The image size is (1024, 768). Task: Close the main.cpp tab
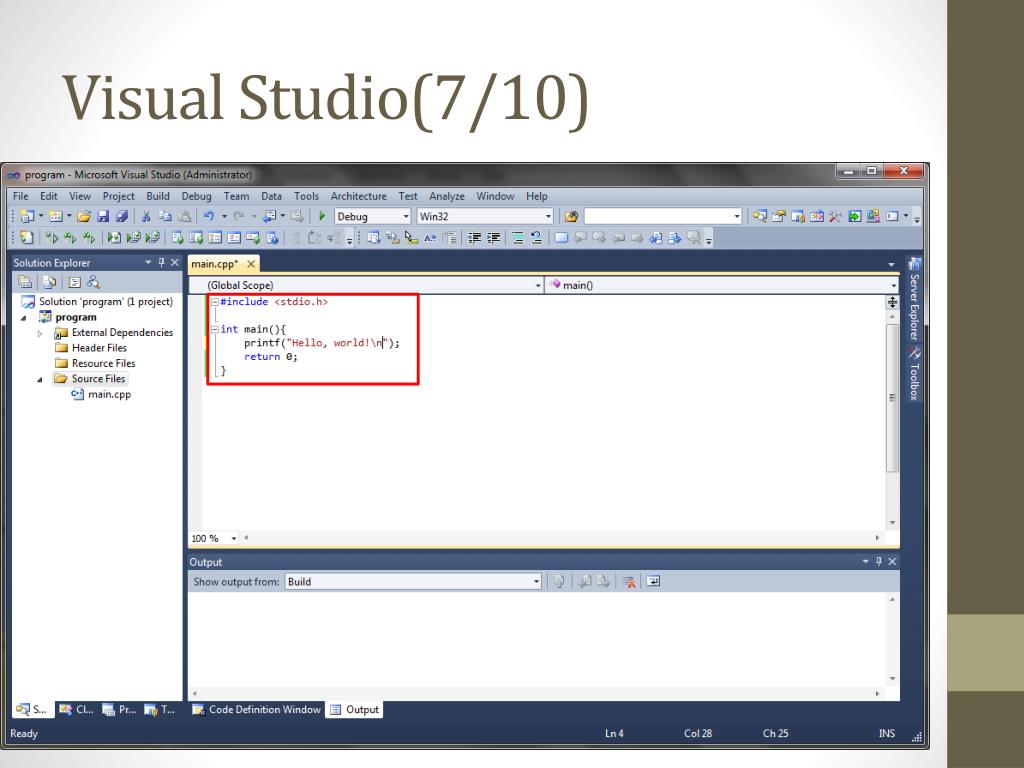pyautogui.click(x=251, y=264)
